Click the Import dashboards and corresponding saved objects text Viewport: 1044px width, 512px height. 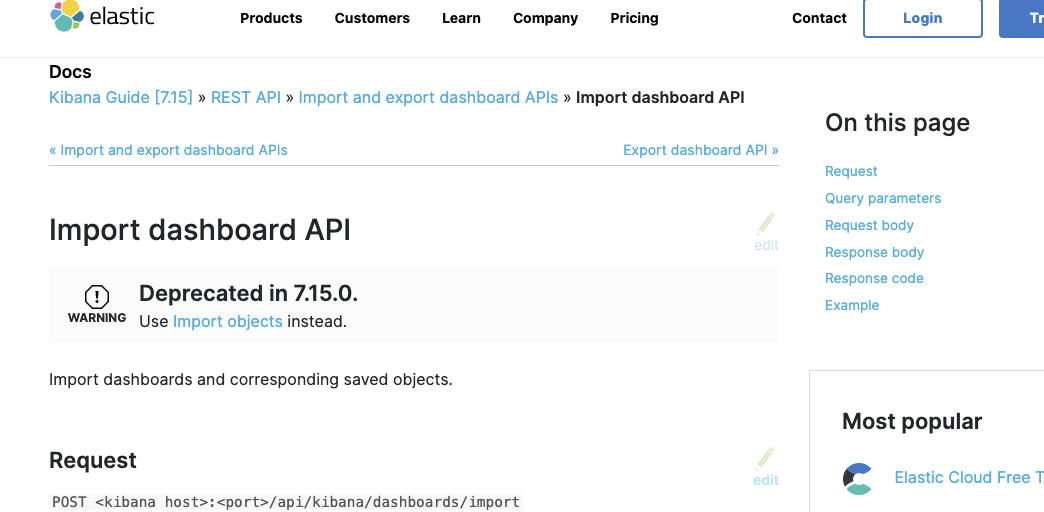(x=251, y=380)
